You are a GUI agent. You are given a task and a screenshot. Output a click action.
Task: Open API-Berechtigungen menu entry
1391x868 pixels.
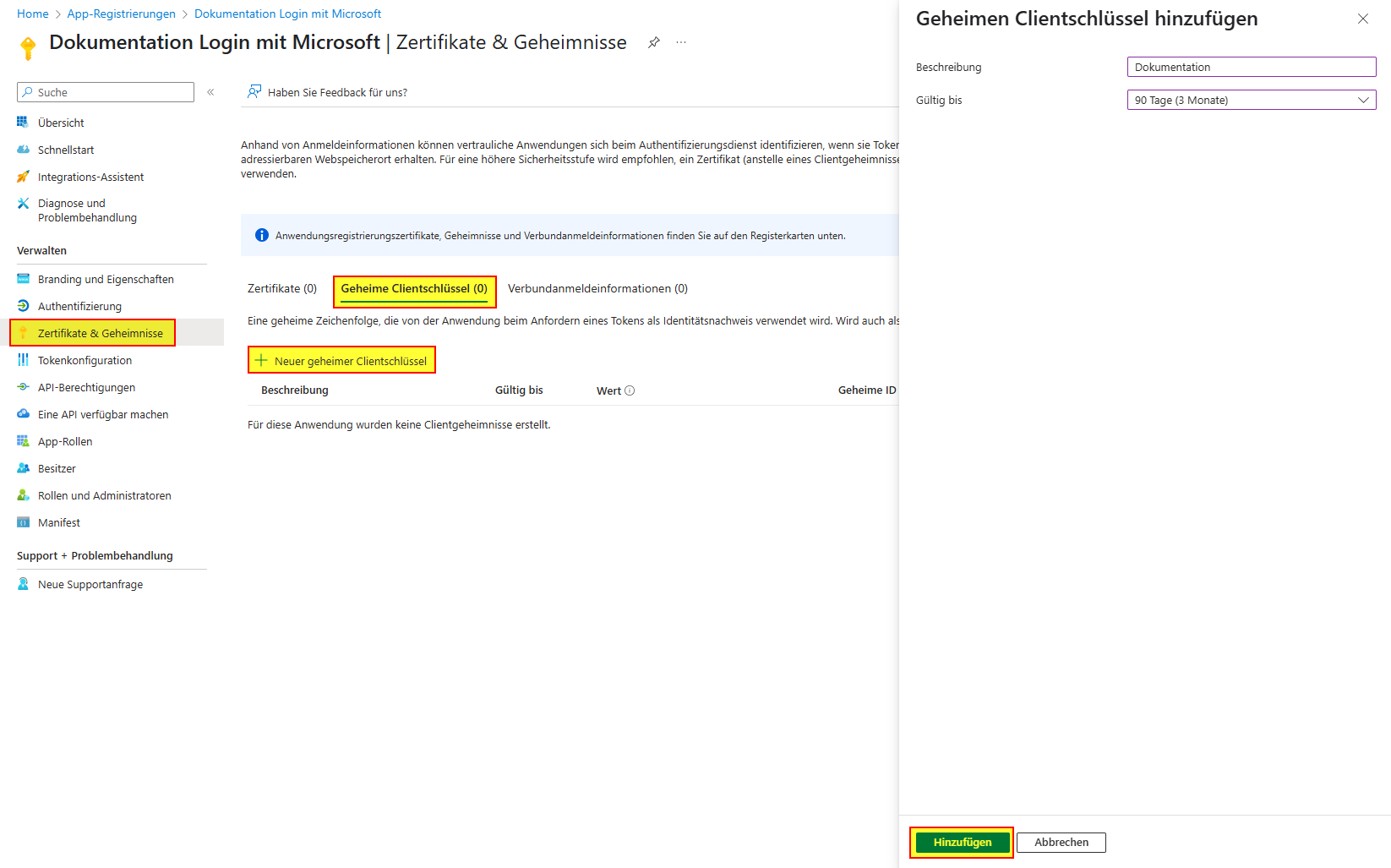point(86,387)
